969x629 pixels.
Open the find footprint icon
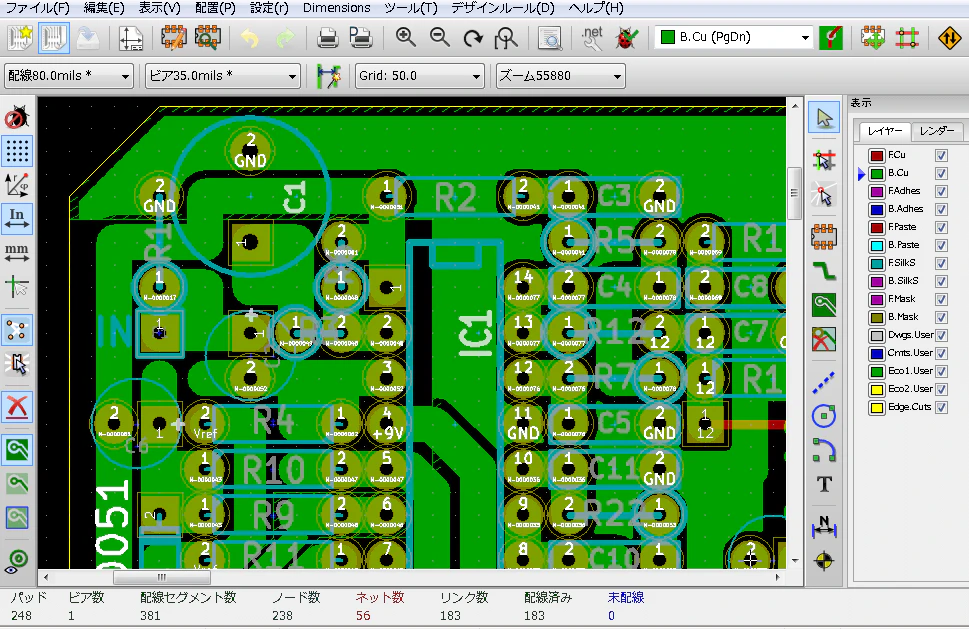pos(549,38)
